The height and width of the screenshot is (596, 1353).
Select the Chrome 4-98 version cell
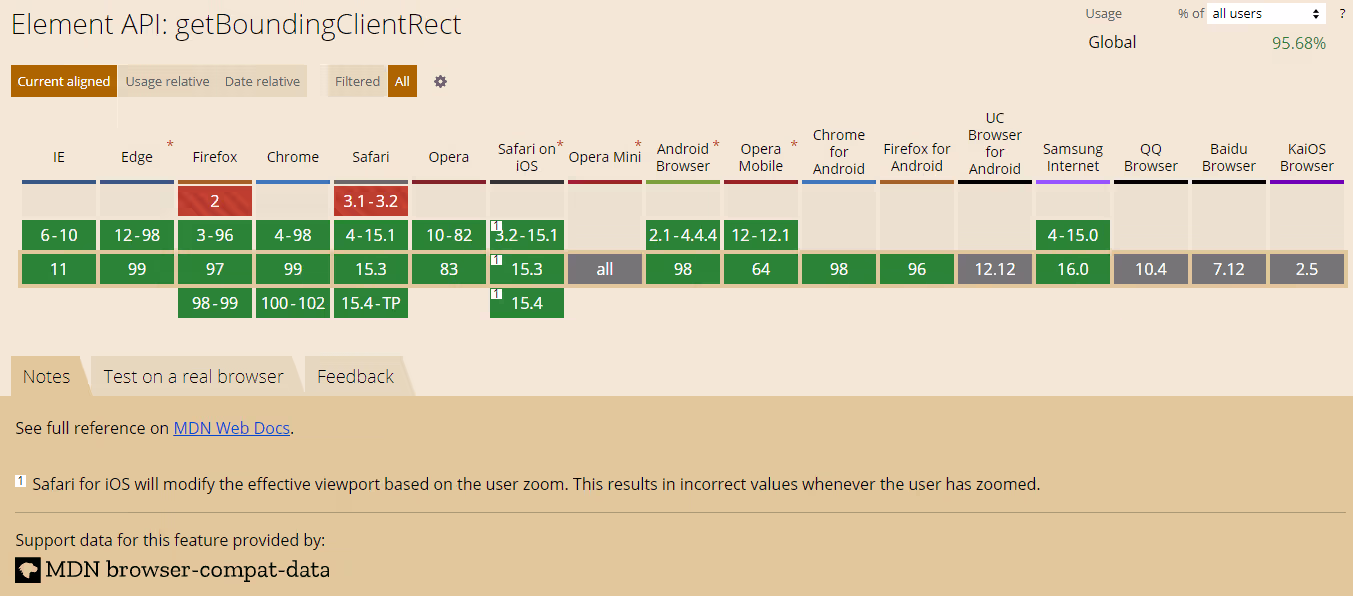click(x=293, y=236)
